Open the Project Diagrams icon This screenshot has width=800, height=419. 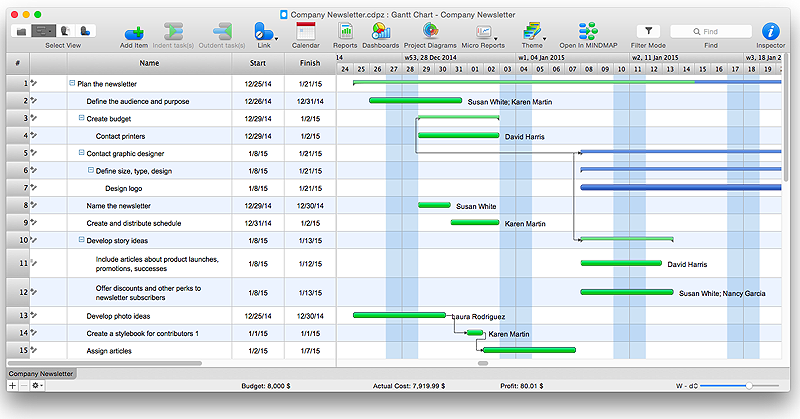(430, 32)
